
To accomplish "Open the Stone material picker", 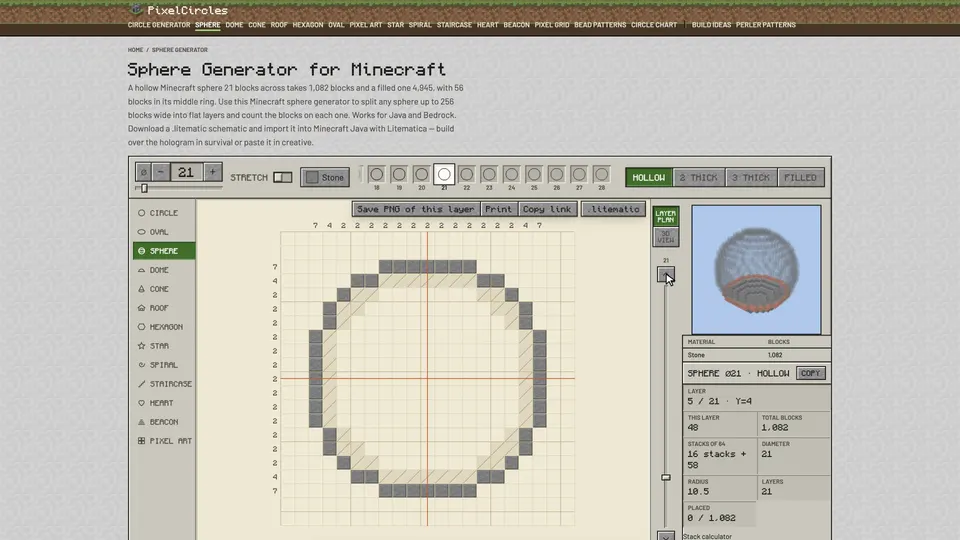I will (x=325, y=177).
